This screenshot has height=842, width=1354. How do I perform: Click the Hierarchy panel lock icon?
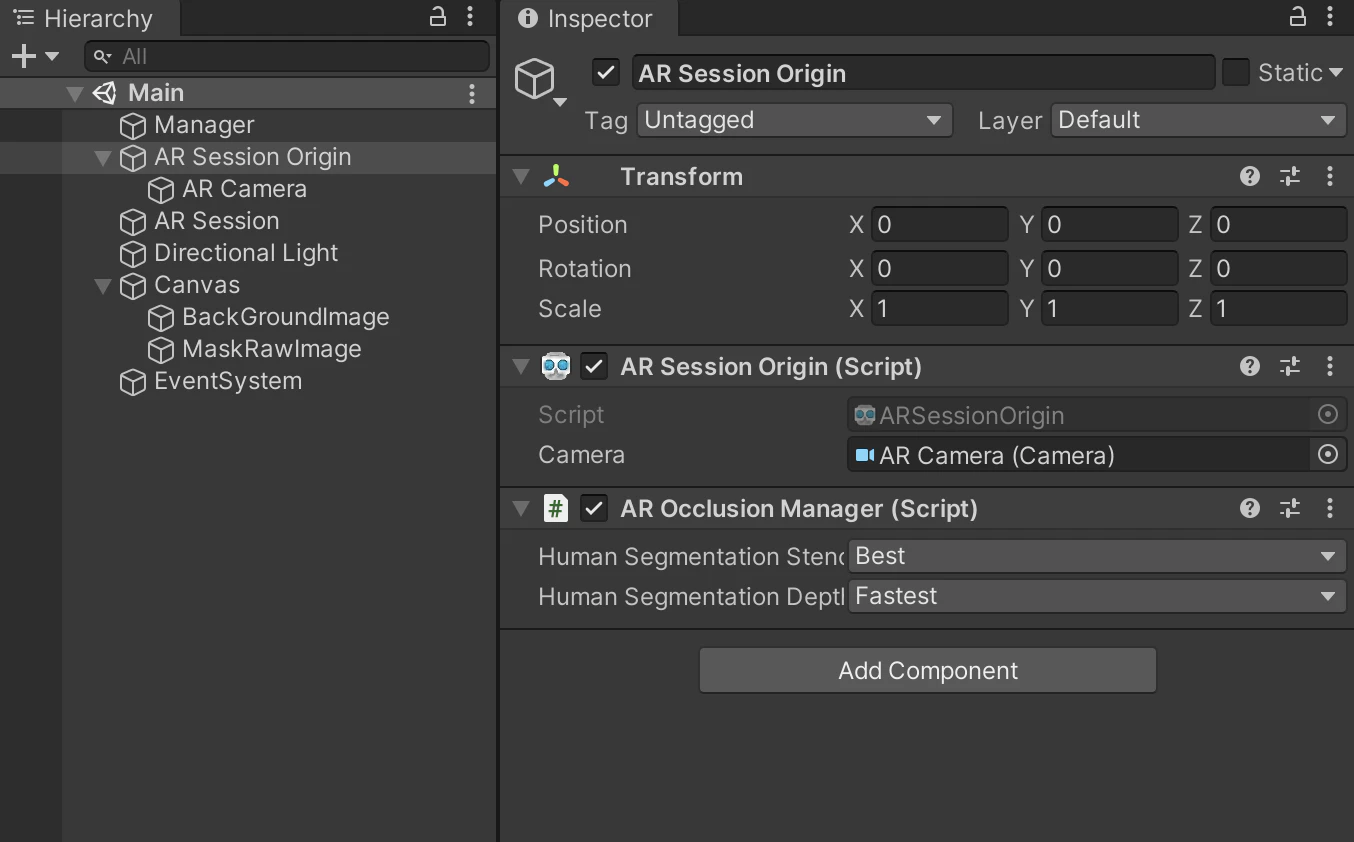(438, 16)
